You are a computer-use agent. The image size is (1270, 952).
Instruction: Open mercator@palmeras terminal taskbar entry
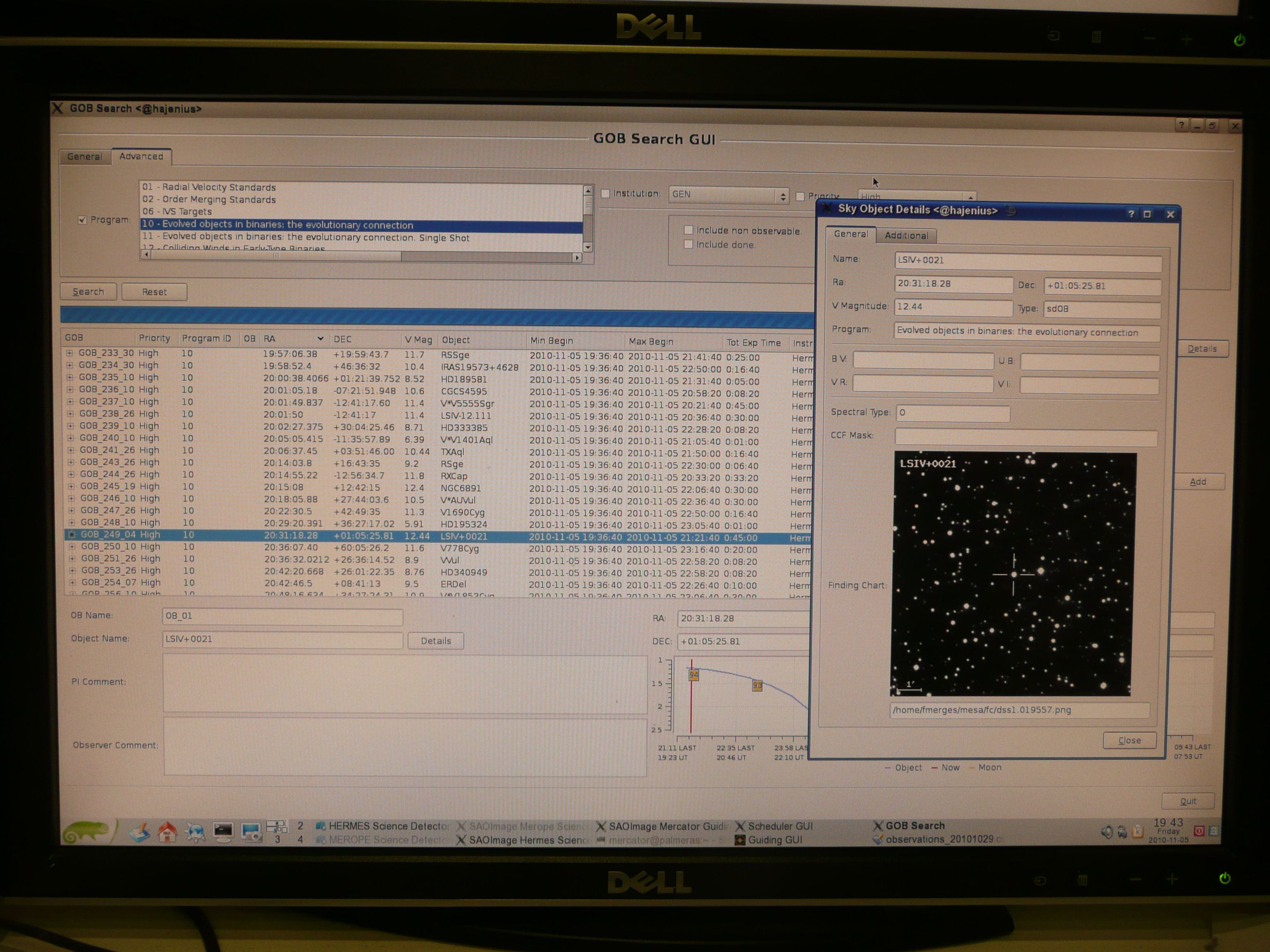(663, 840)
